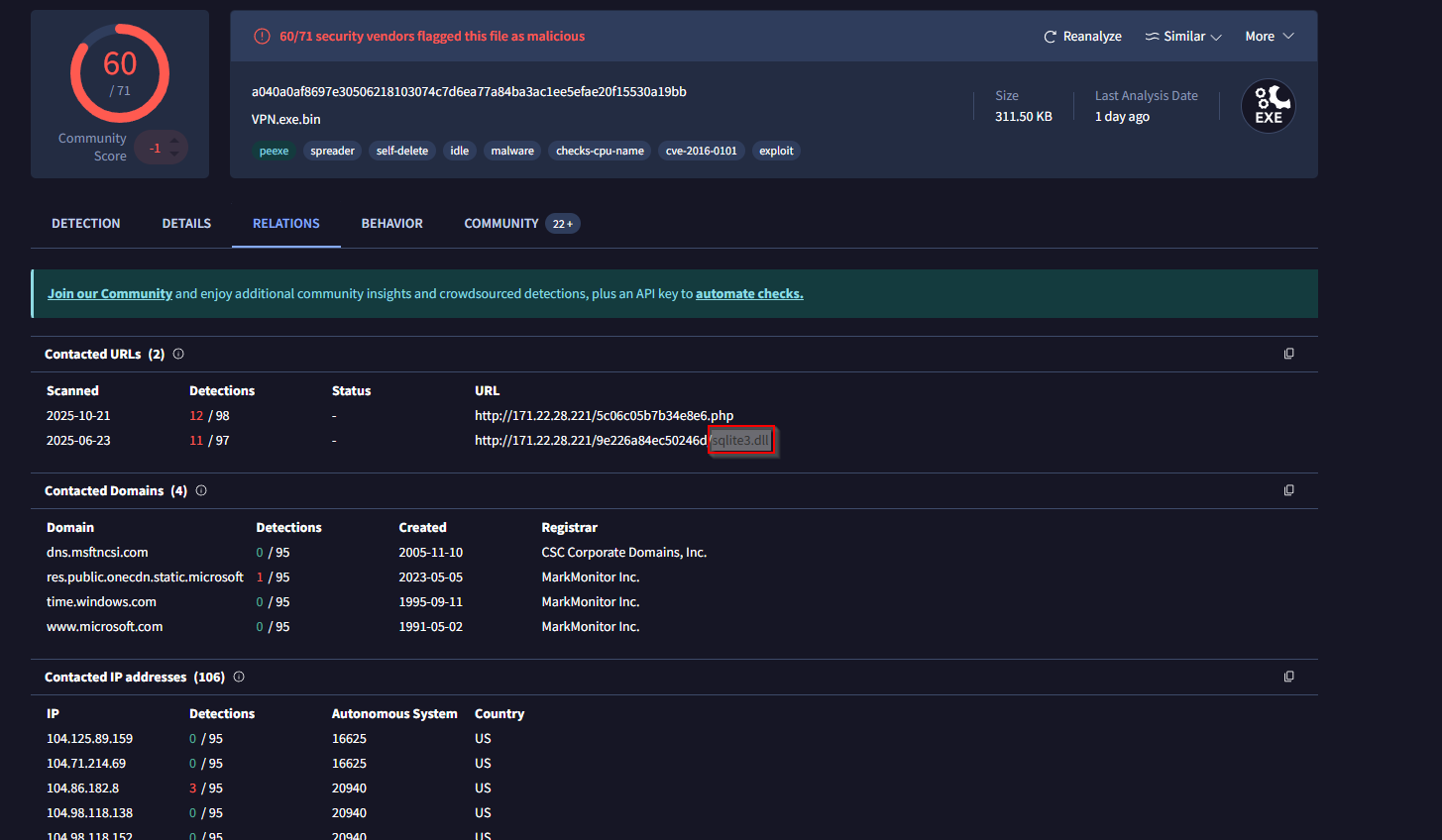
Task: Copy the Contacted Domains list
Action: [x=1288, y=490]
